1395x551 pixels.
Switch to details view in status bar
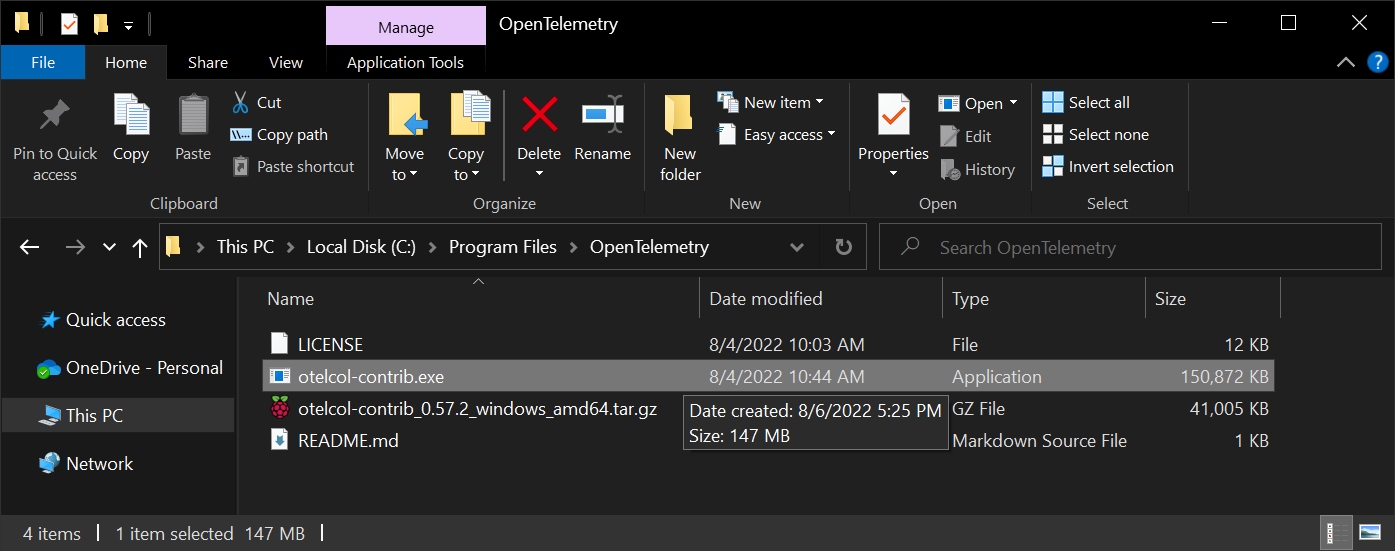tap(1335, 533)
